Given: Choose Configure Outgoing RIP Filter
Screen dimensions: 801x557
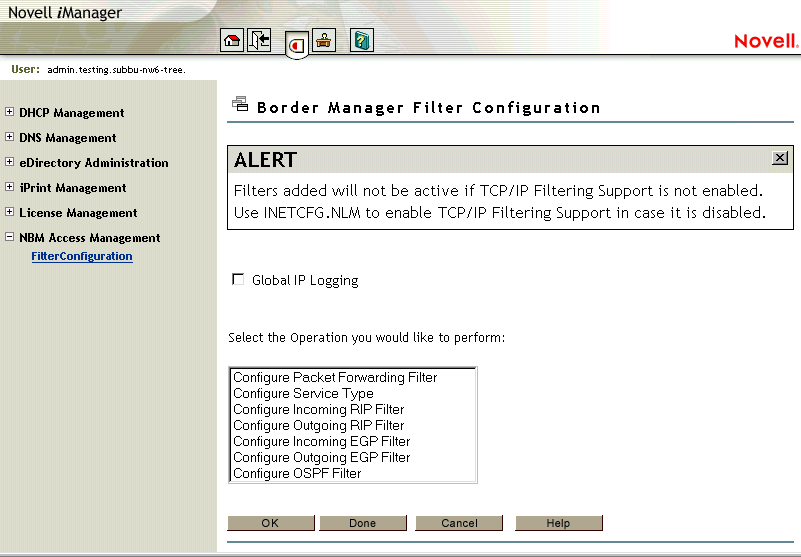Looking at the screenshot, I should (353, 425).
